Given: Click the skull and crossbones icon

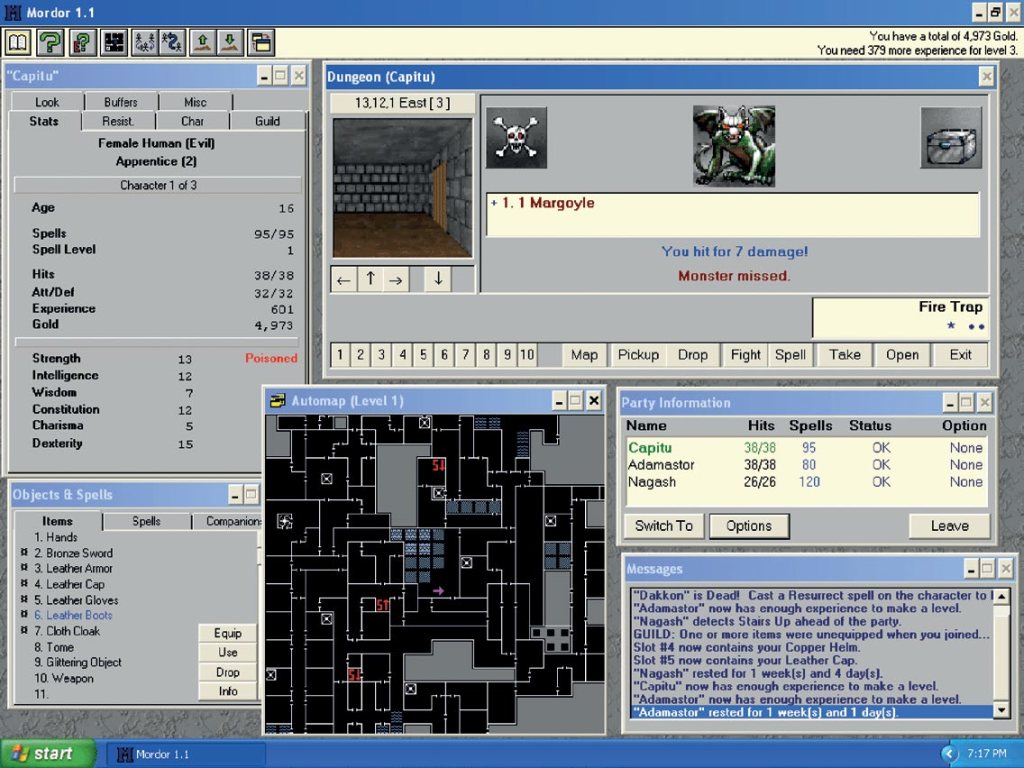Looking at the screenshot, I should click(516, 138).
